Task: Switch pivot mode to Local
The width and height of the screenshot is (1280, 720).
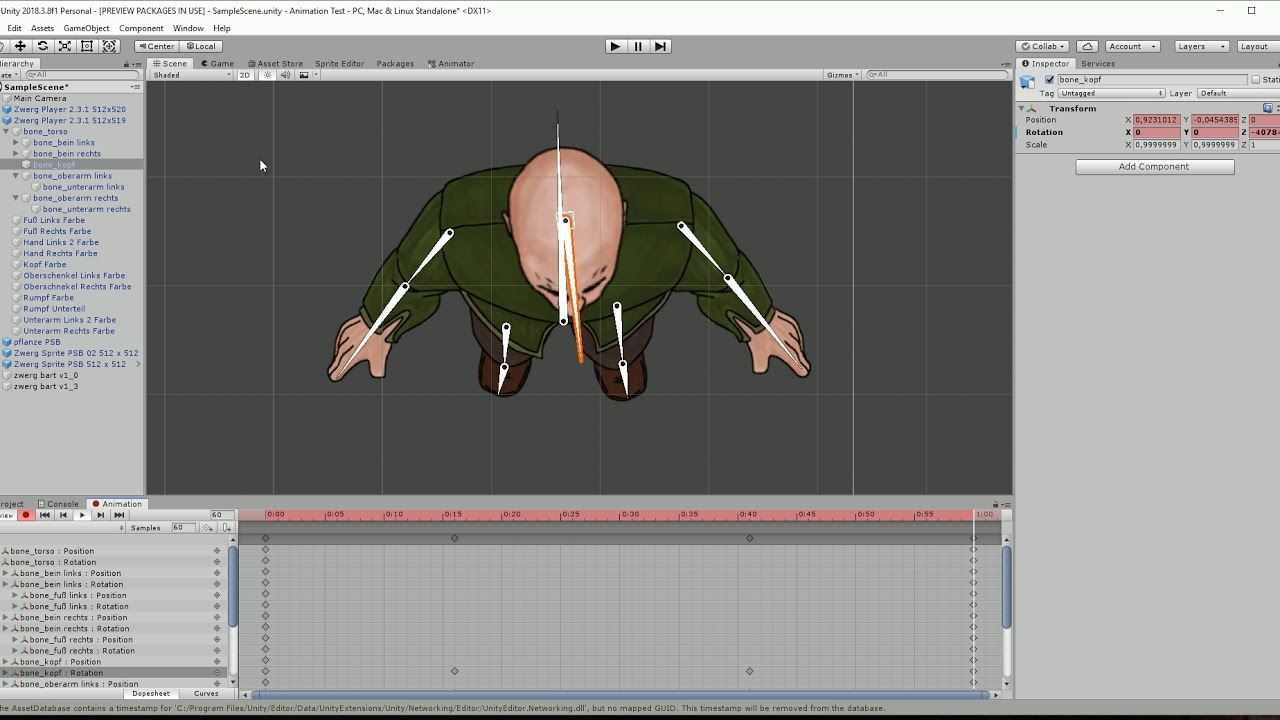Action: click(203, 46)
